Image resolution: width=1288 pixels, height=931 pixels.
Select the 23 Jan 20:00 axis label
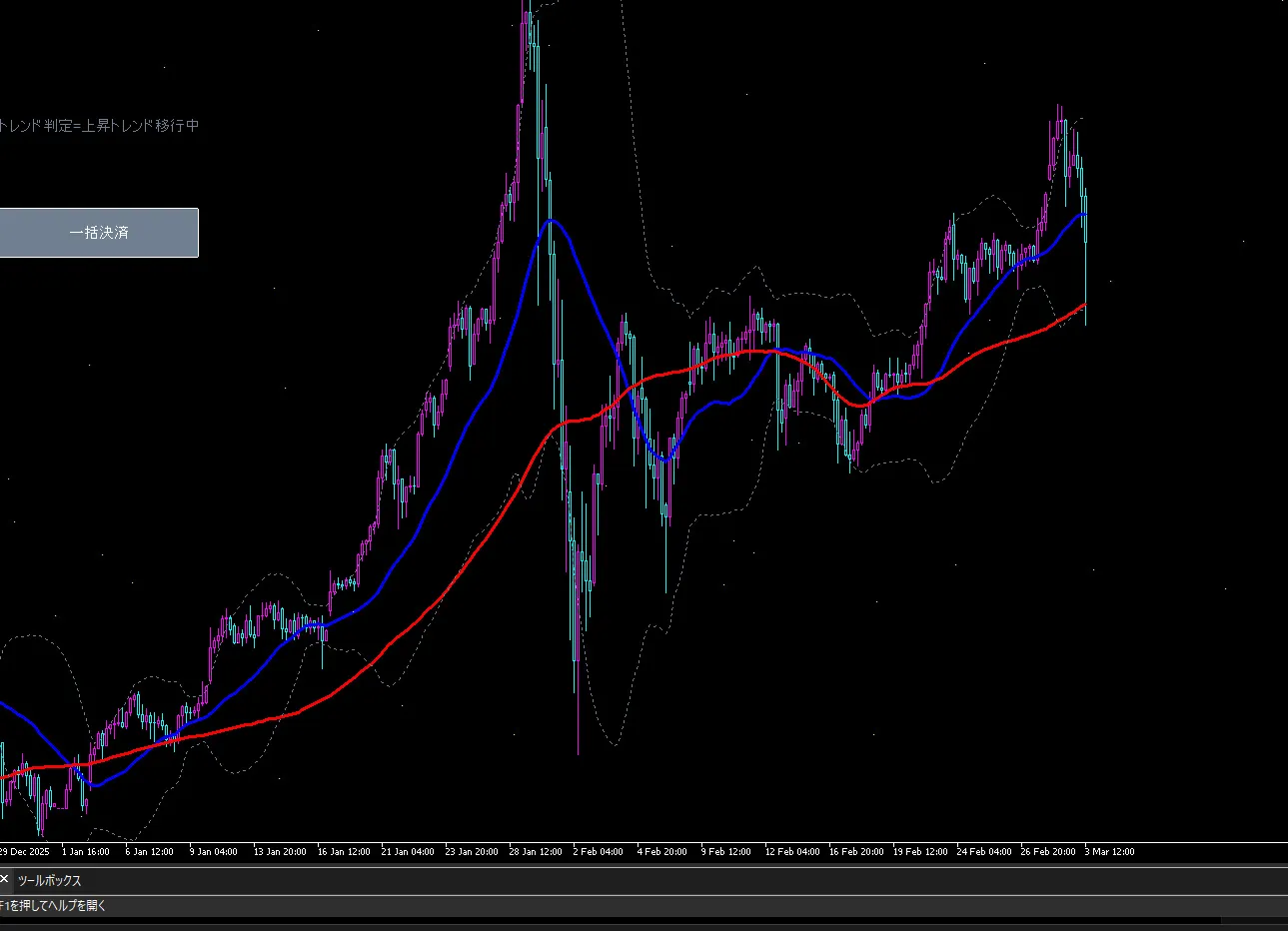point(472,852)
